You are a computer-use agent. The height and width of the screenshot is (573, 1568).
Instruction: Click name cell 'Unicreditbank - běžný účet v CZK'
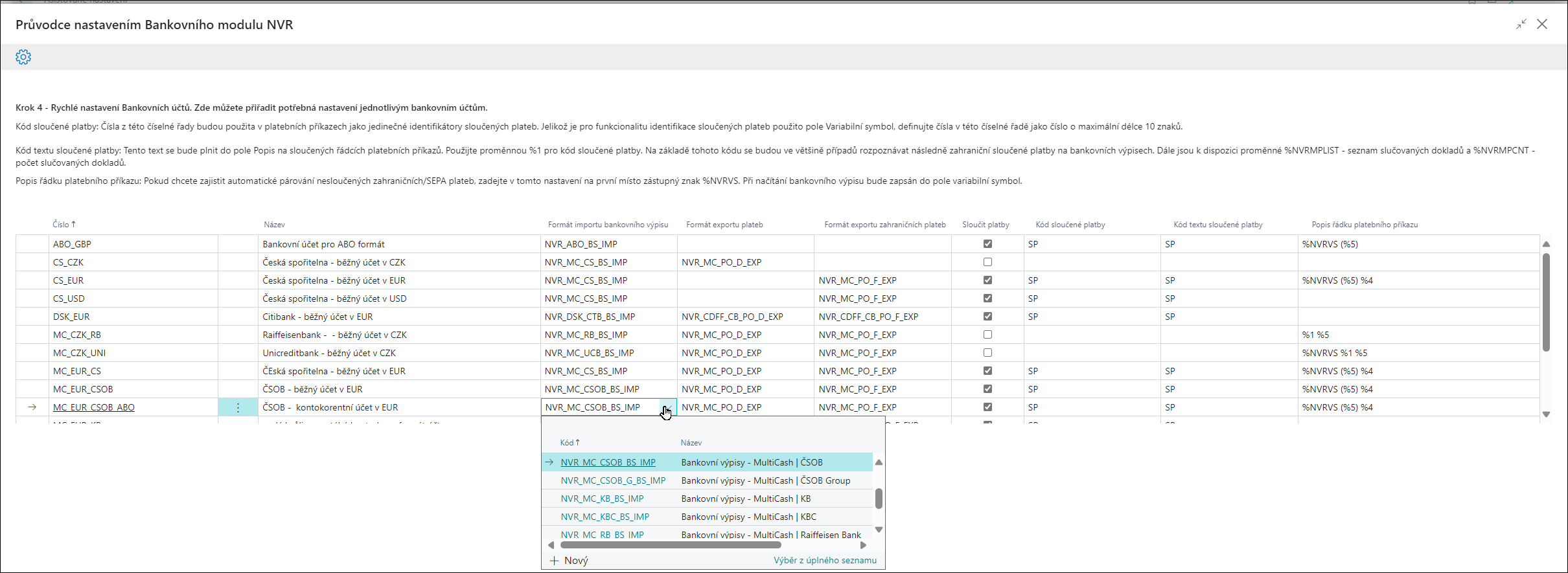coord(399,353)
